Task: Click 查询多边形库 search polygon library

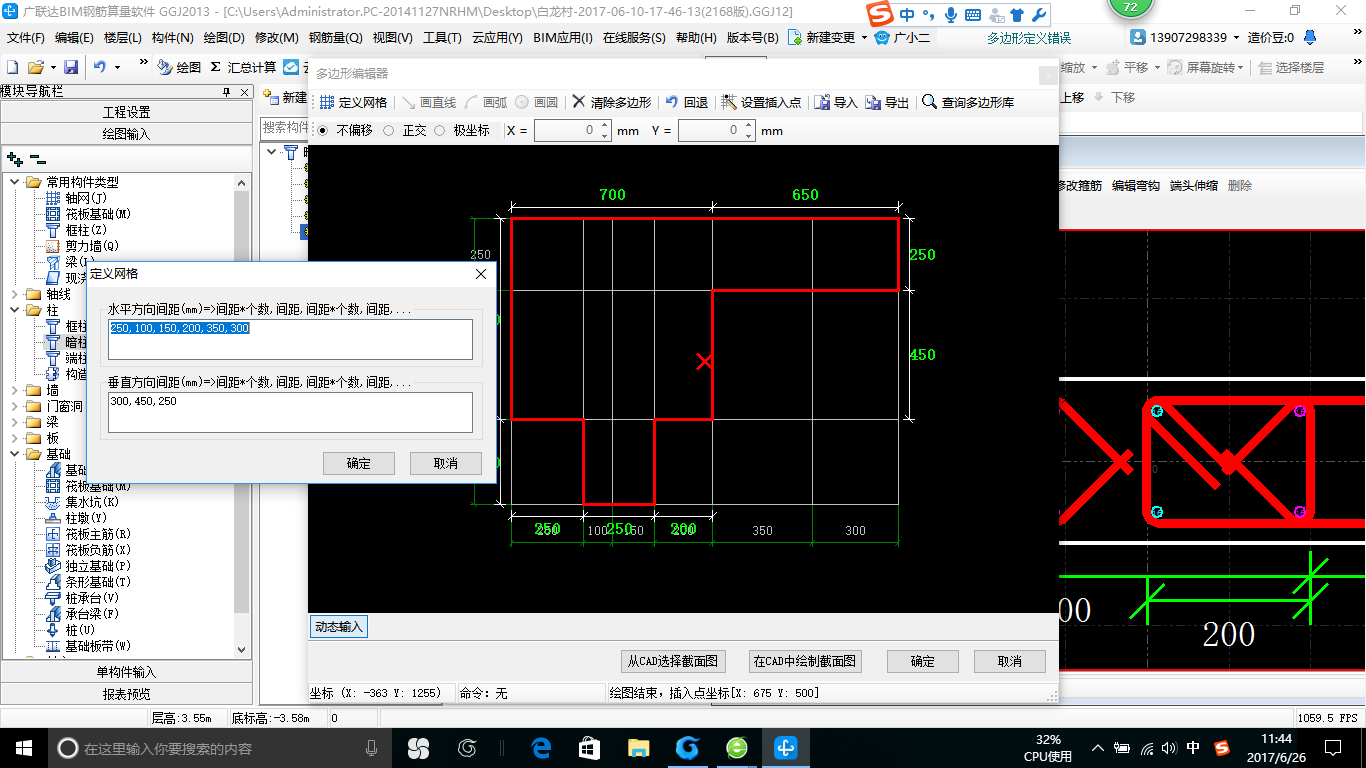Action: (968, 102)
